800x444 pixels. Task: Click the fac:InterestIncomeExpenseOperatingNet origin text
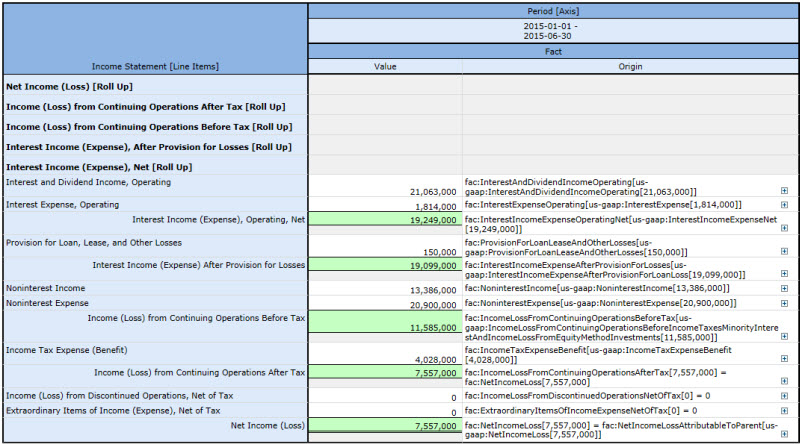click(621, 224)
